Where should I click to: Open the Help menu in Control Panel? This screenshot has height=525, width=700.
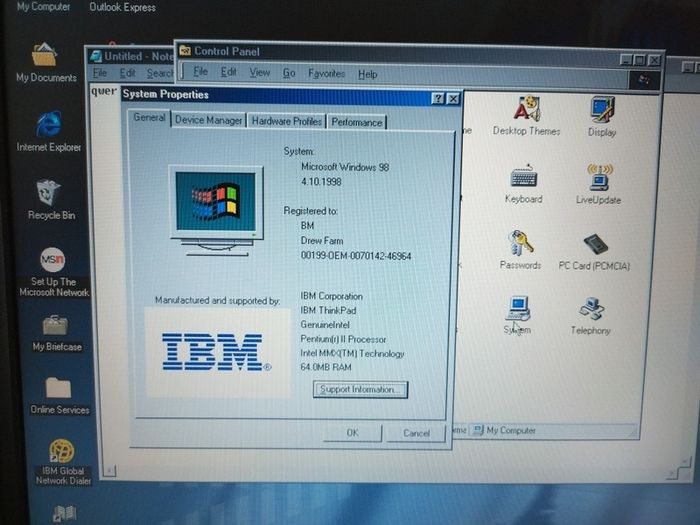367,74
